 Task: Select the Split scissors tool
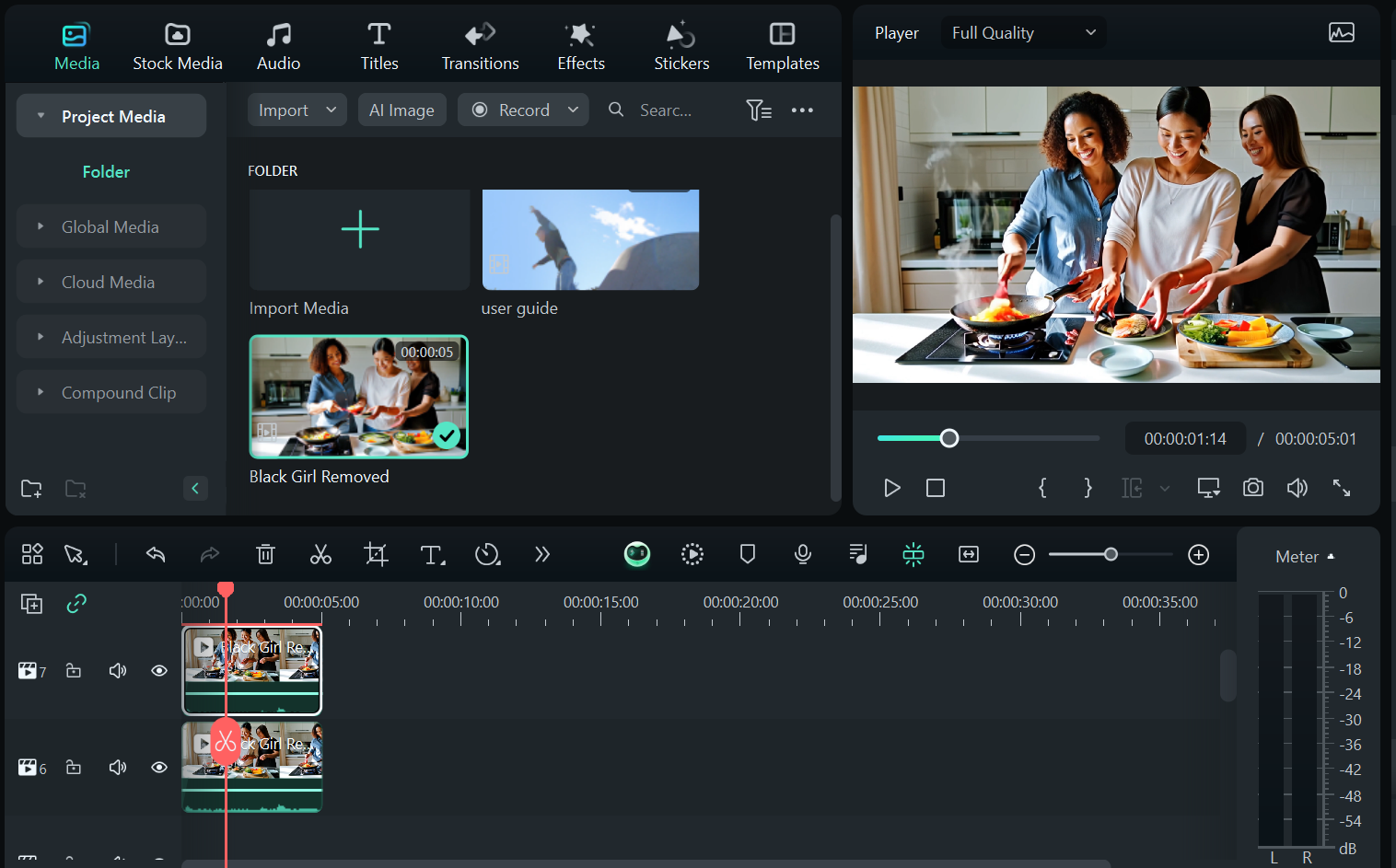coord(320,554)
